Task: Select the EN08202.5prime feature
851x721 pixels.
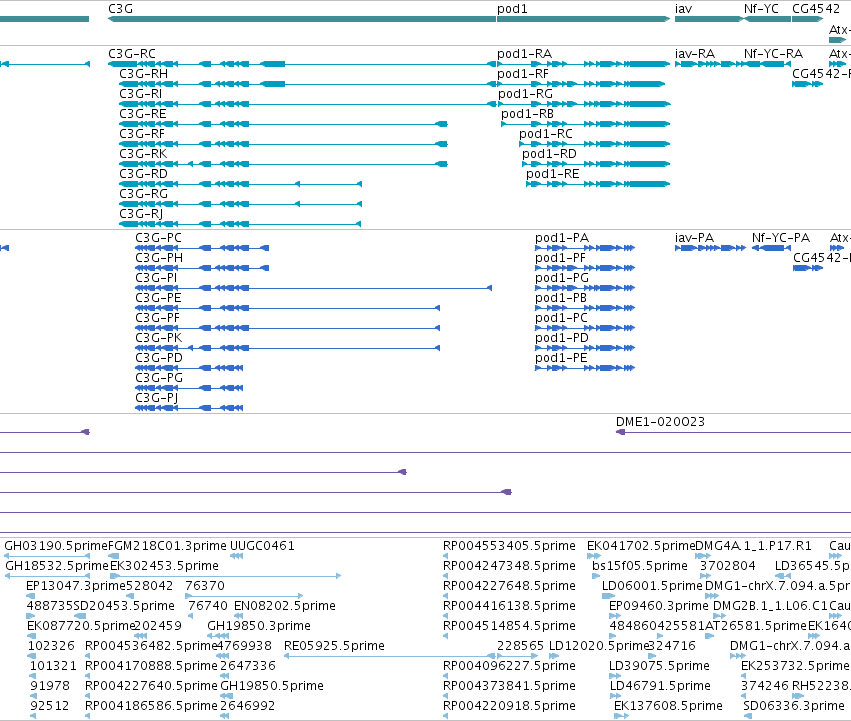Action: [285, 606]
